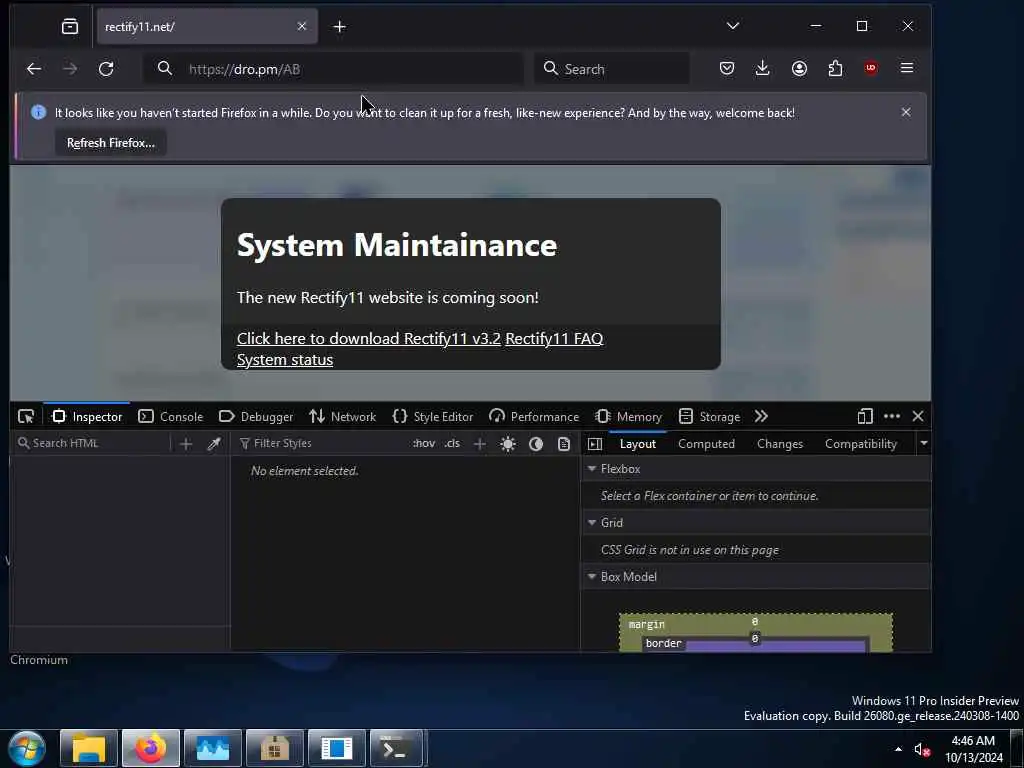Viewport: 1024px width, 768px height.
Task: Open Pocket save icon
Action: (727, 69)
